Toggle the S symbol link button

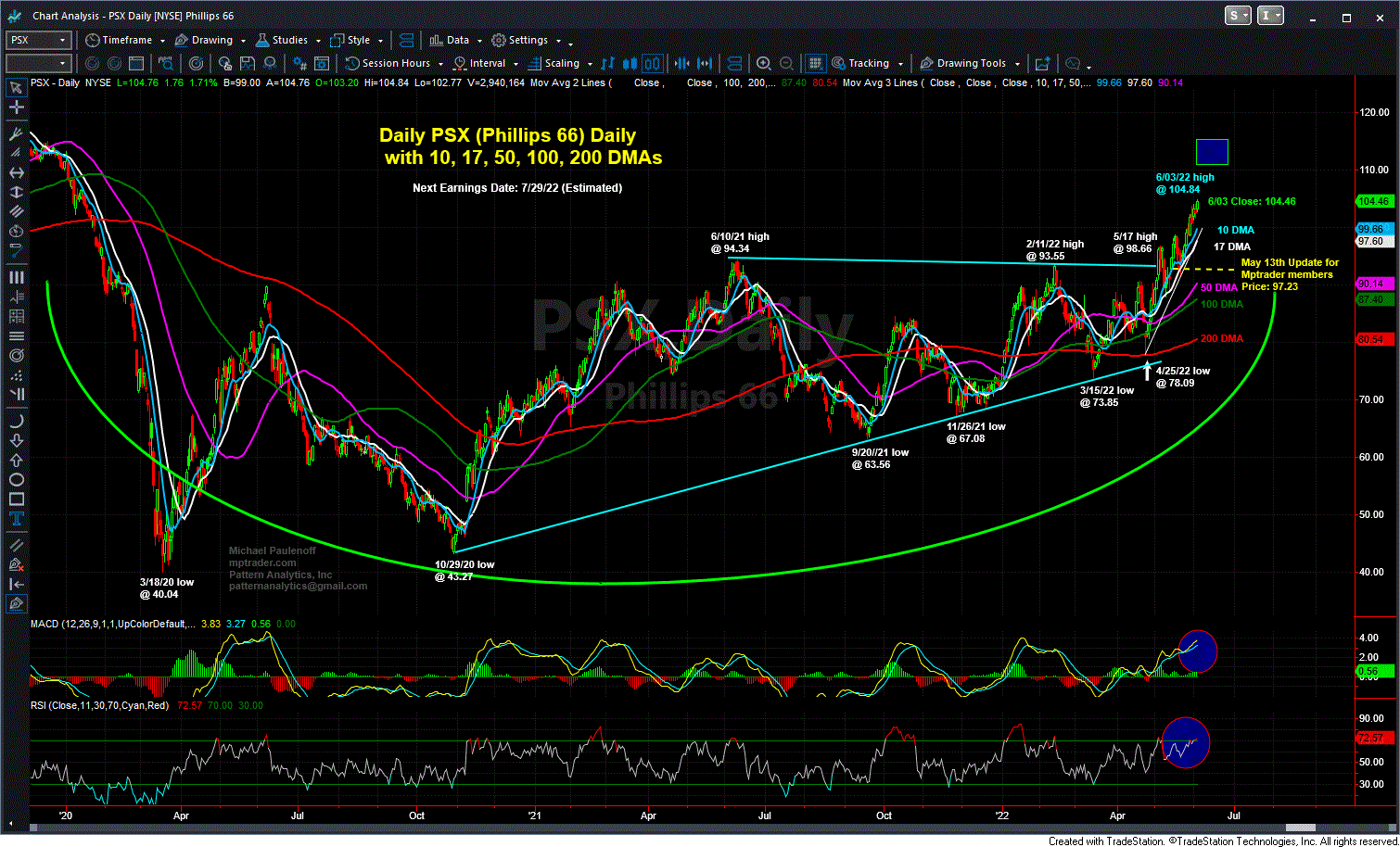[x=1238, y=15]
